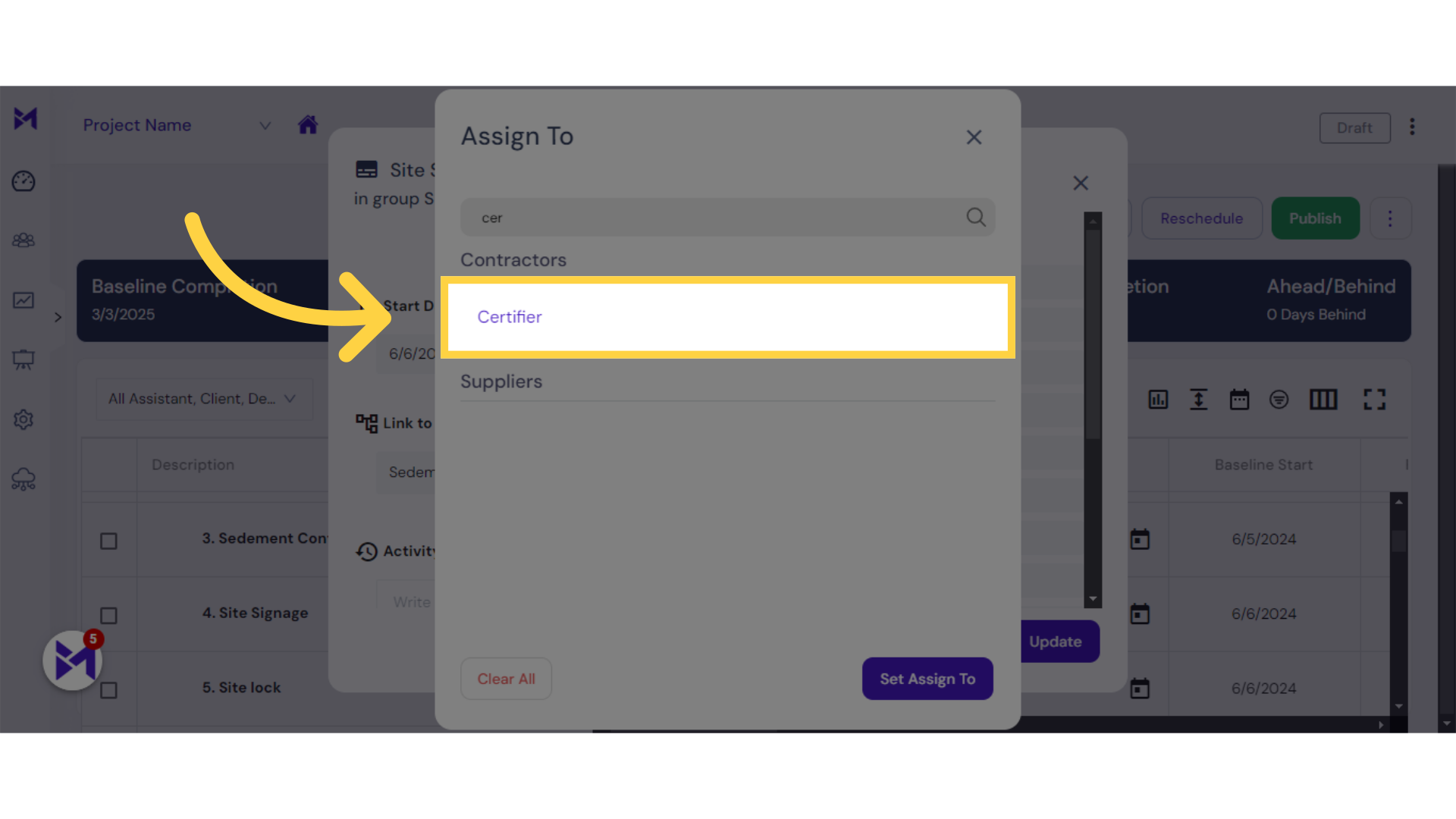
Task: Toggle checkbox for task 4 Site Signage
Action: [x=108, y=614]
